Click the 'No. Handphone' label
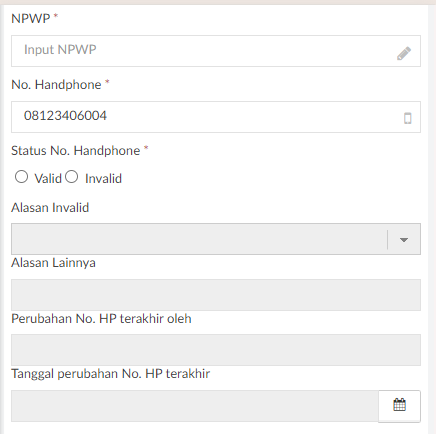Image resolution: width=436 pixels, height=434 pixels. pos(56,85)
